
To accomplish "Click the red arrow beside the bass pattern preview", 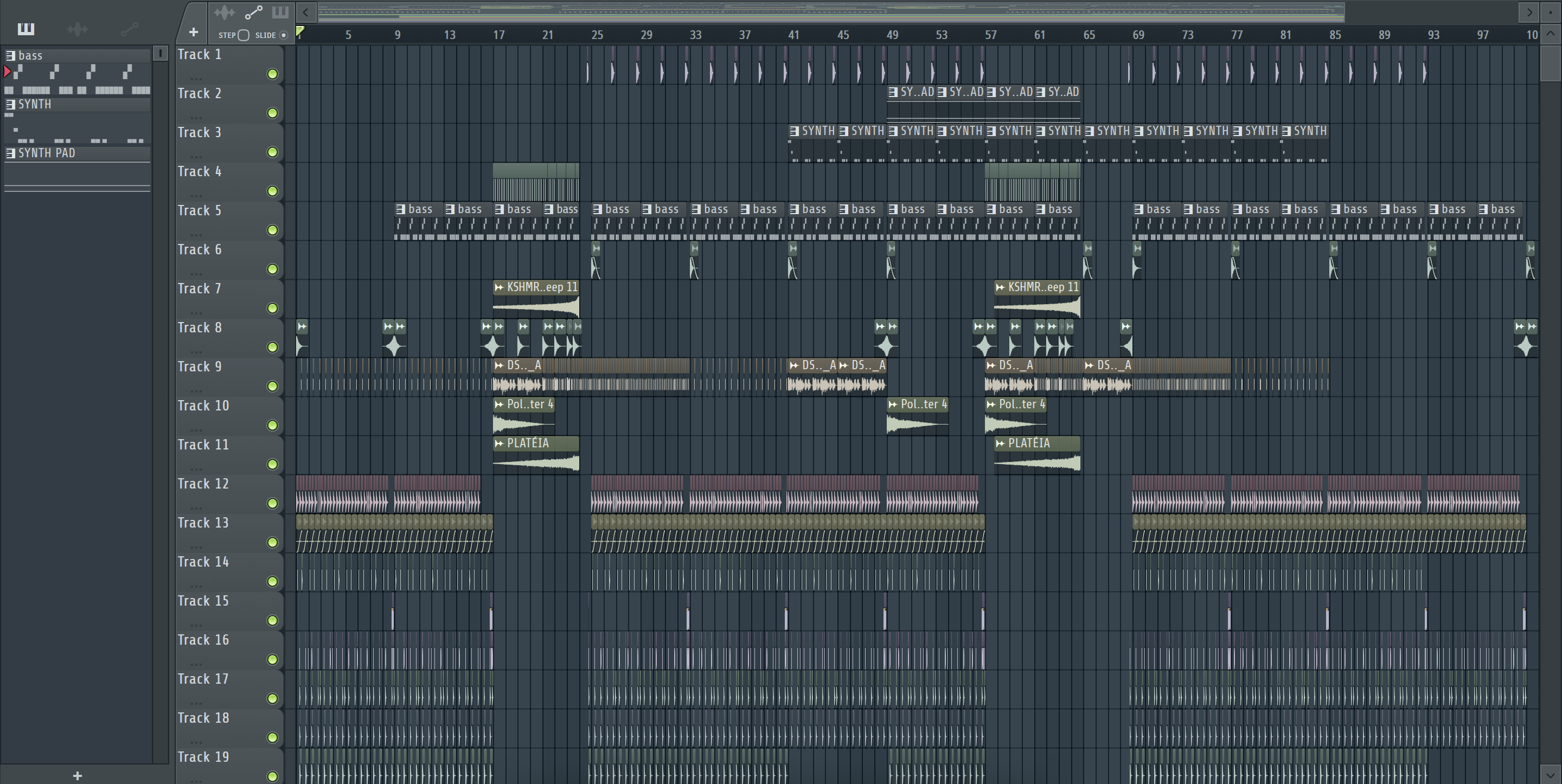I will (x=7, y=72).
